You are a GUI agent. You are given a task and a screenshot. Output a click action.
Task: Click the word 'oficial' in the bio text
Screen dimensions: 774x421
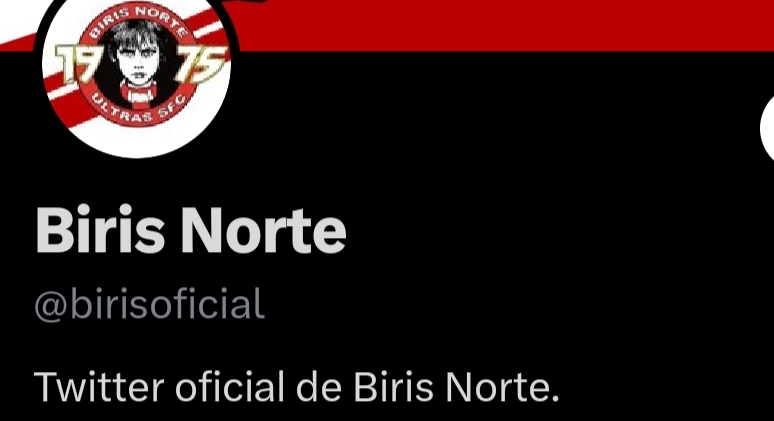pyautogui.click(x=230, y=386)
